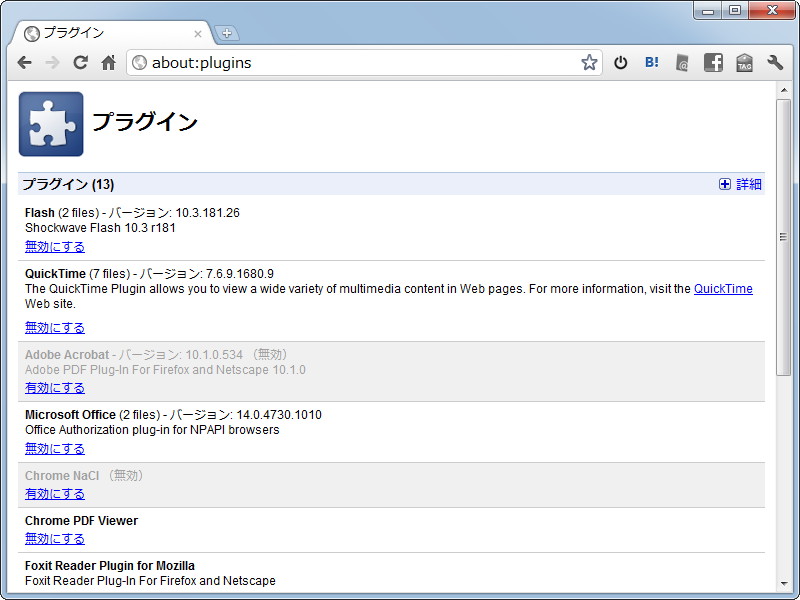Click the bookmark star in the address bar
The image size is (800, 600).
[x=589, y=62]
